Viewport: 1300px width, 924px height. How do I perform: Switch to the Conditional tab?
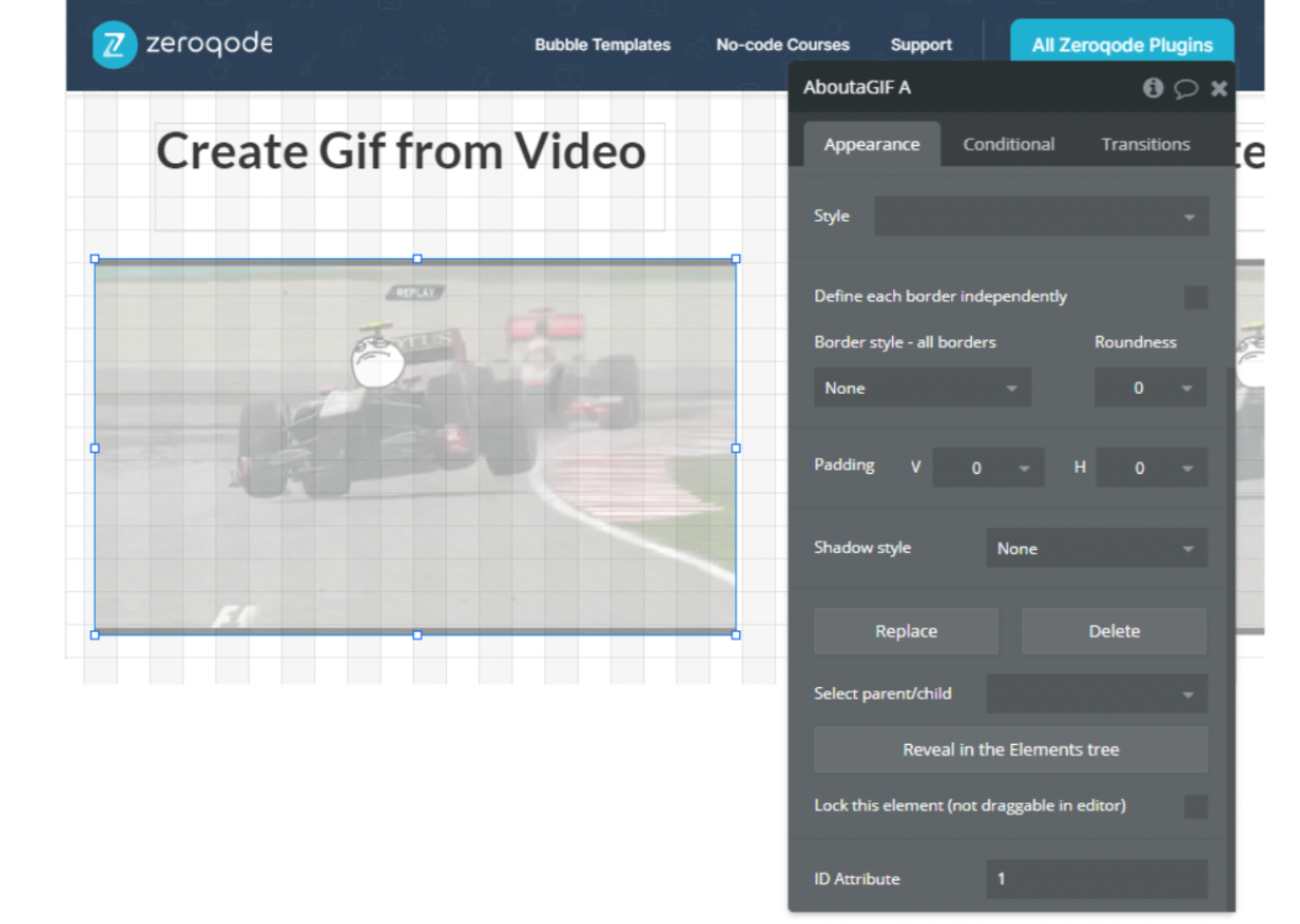tap(1009, 144)
